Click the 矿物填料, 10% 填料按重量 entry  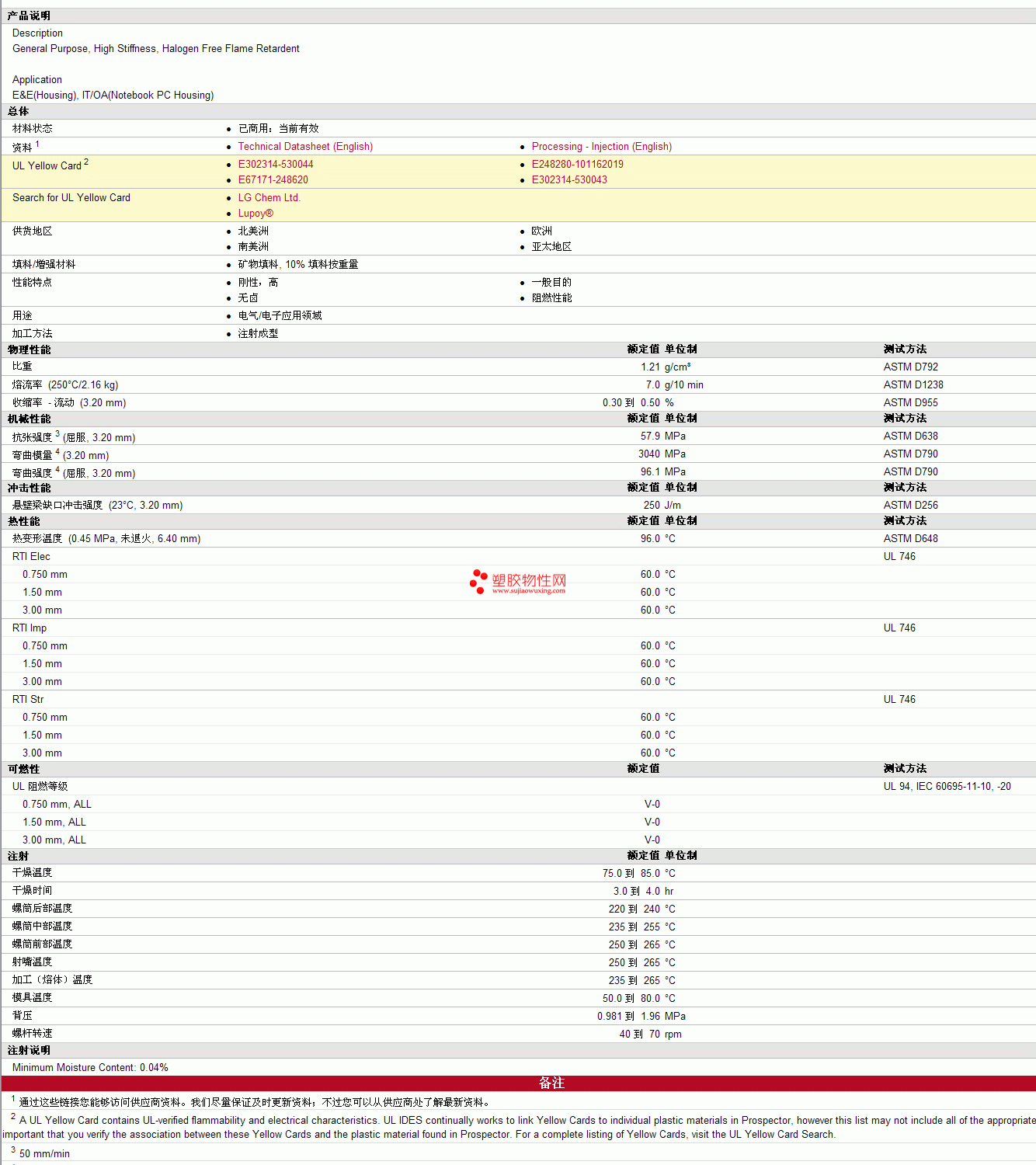click(298, 264)
